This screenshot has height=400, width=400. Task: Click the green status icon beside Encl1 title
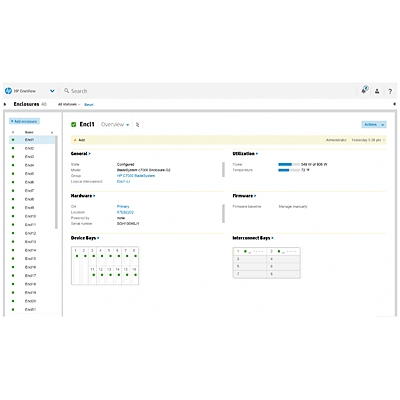[74, 124]
